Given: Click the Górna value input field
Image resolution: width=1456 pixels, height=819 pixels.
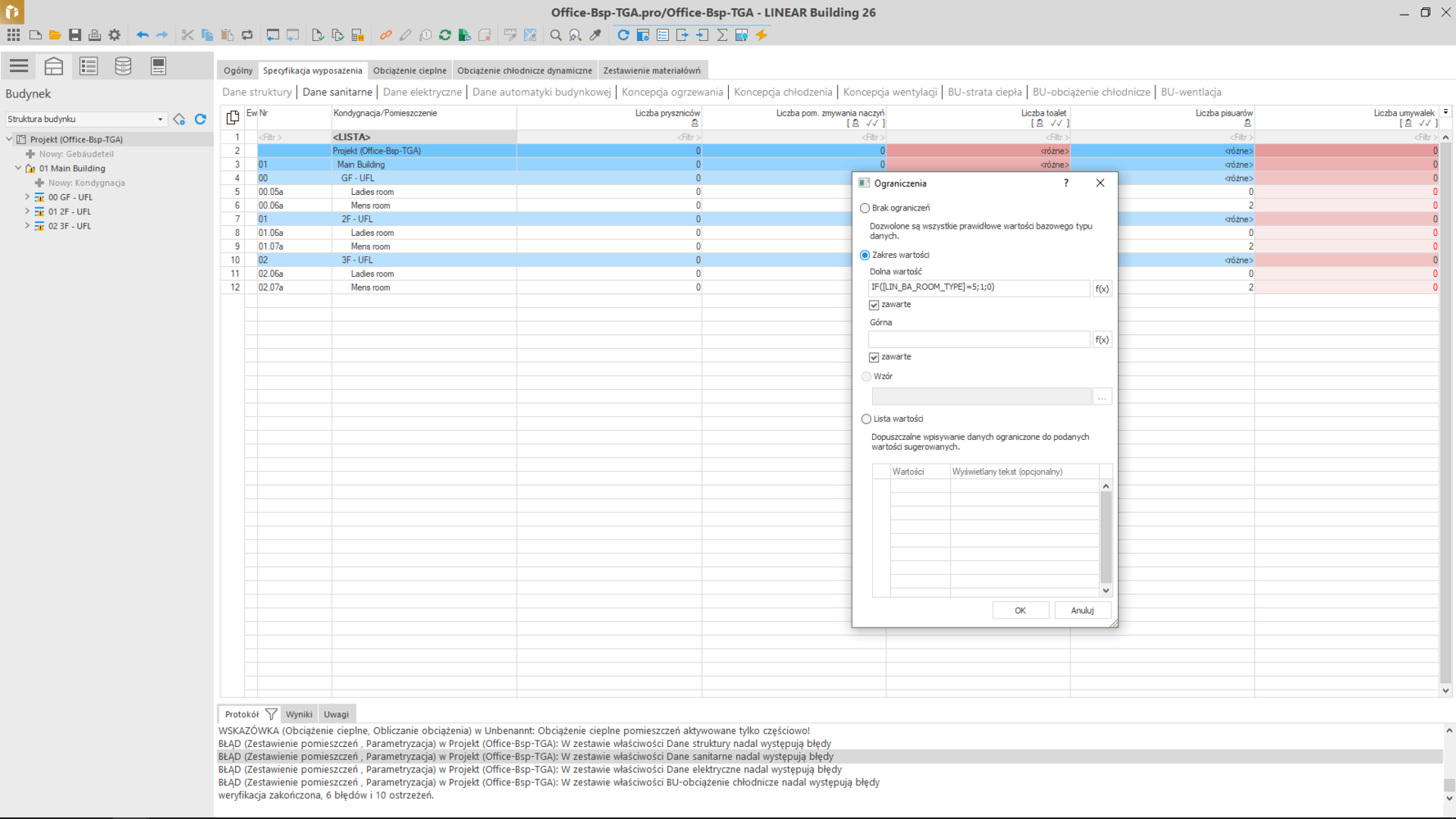Looking at the screenshot, I should (x=979, y=340).
